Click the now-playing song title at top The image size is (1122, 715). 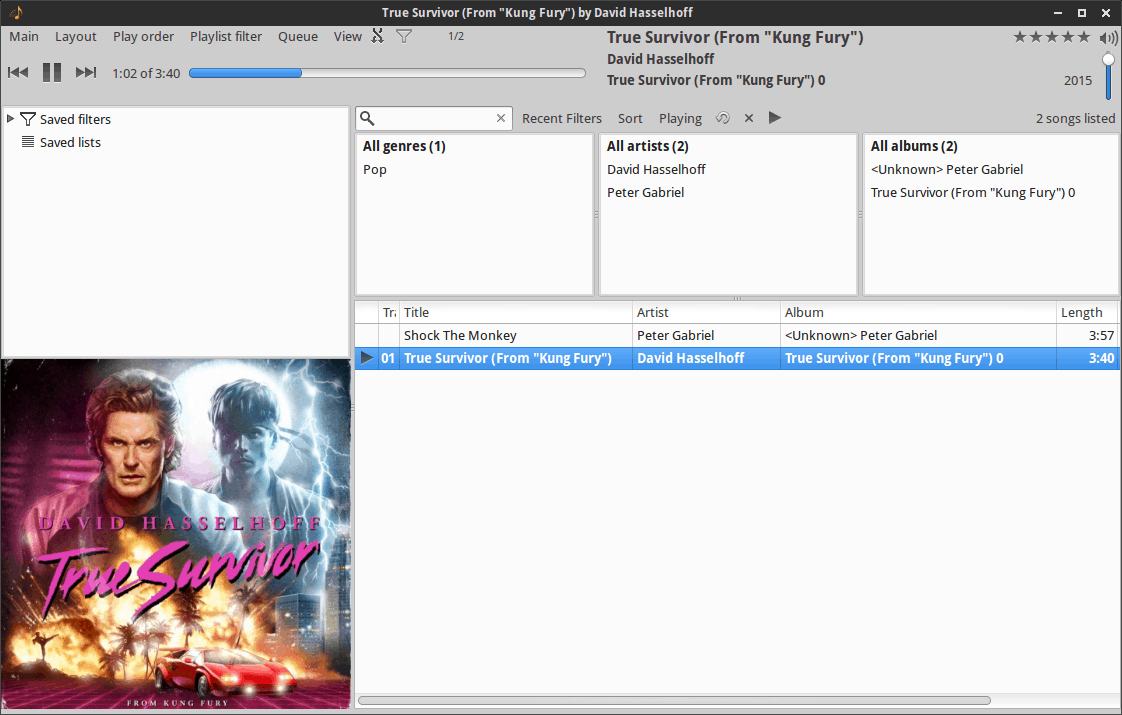click(x=735, y=37)
